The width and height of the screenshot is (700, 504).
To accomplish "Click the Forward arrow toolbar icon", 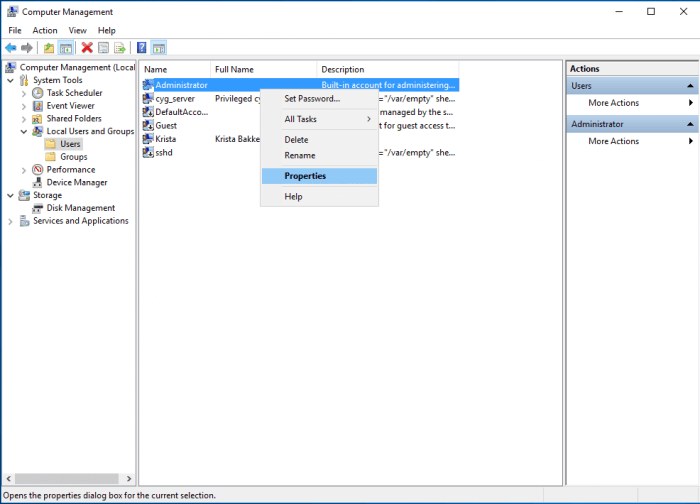I will point(27,48).
